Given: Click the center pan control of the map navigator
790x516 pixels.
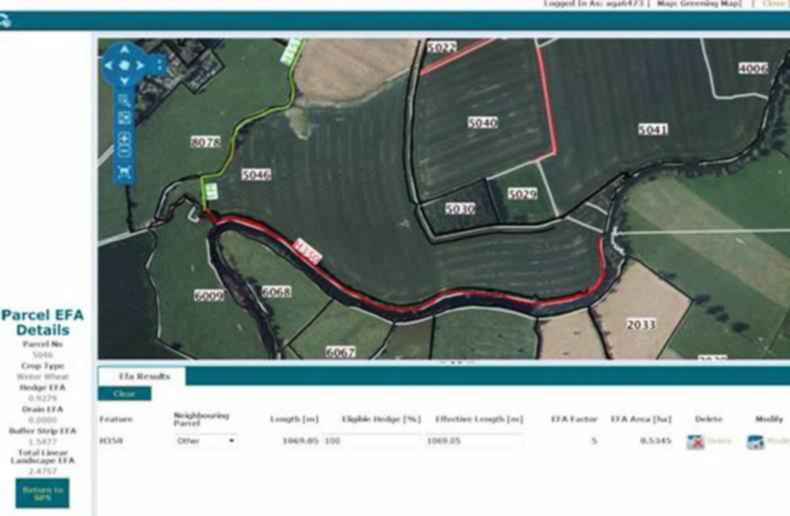Looking at the screenshot, I should tap(124, 65).
